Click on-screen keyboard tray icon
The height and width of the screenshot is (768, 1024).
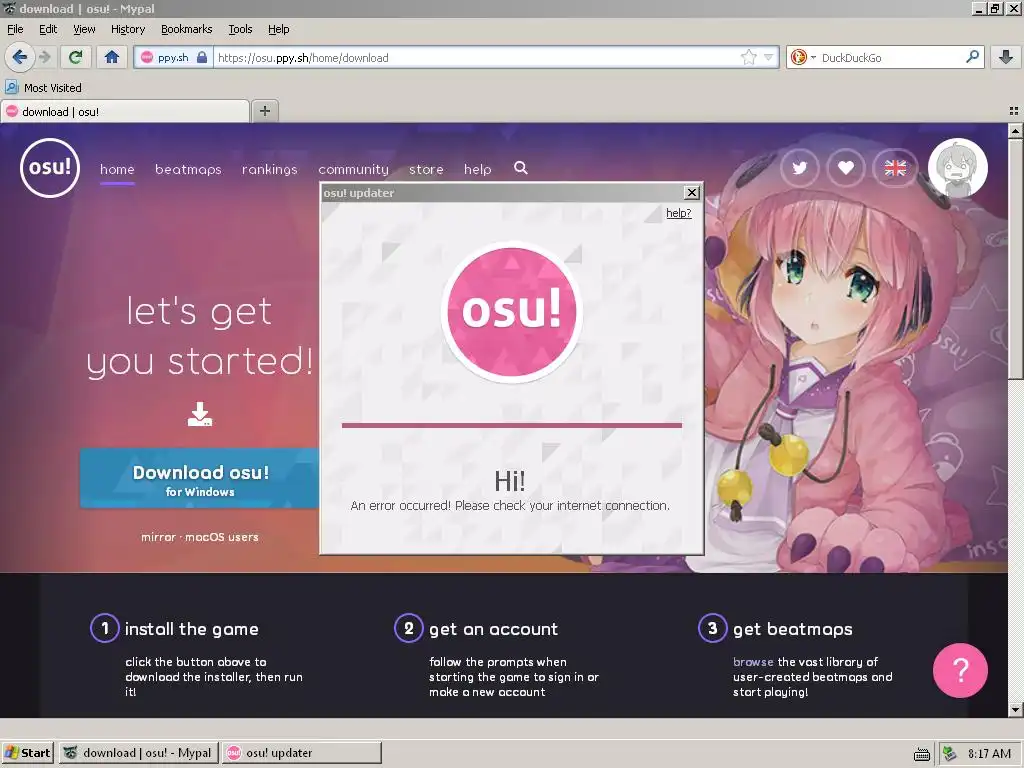(x=921, y=755)
